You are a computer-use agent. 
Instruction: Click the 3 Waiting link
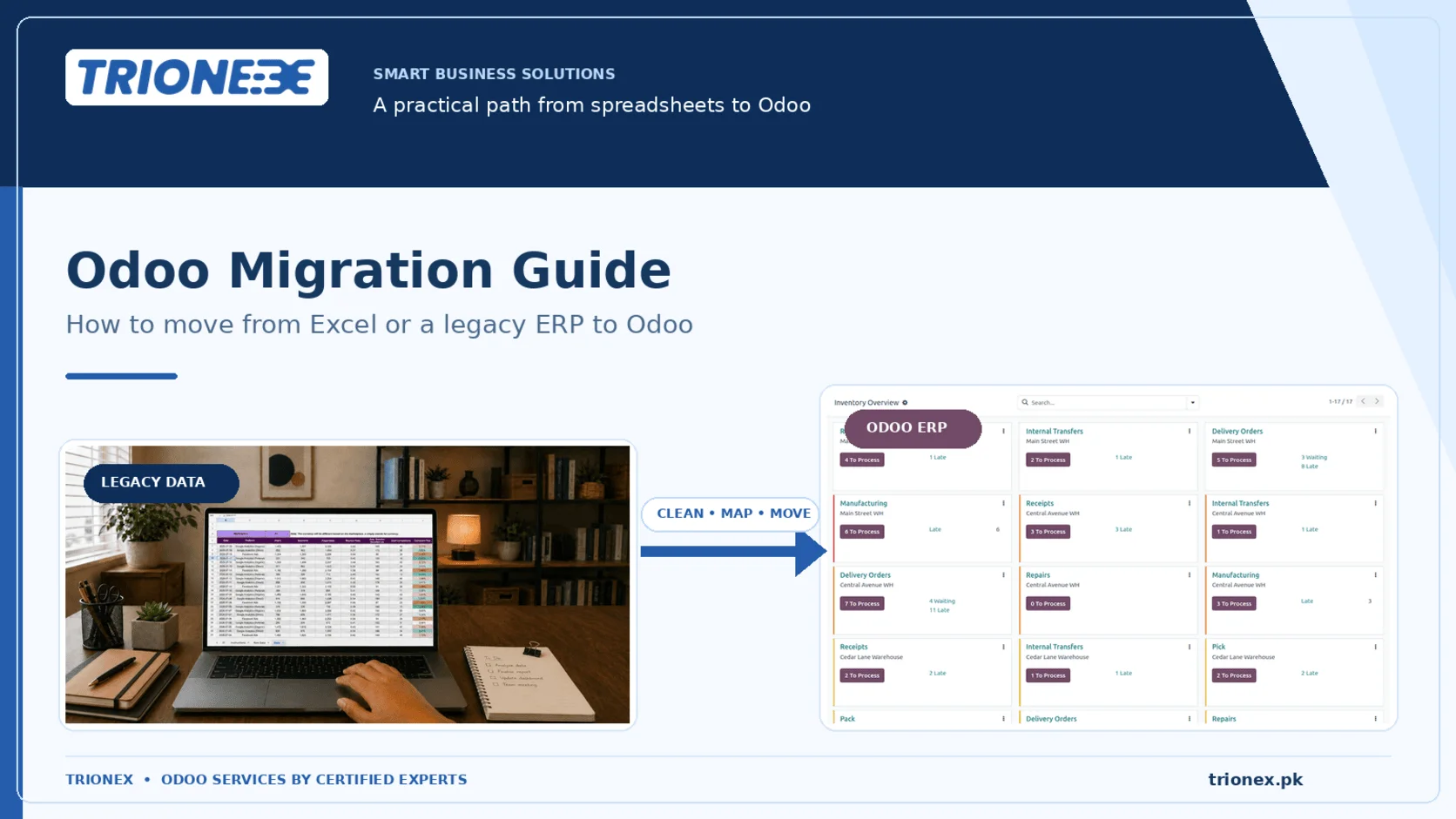point(1314,457)
